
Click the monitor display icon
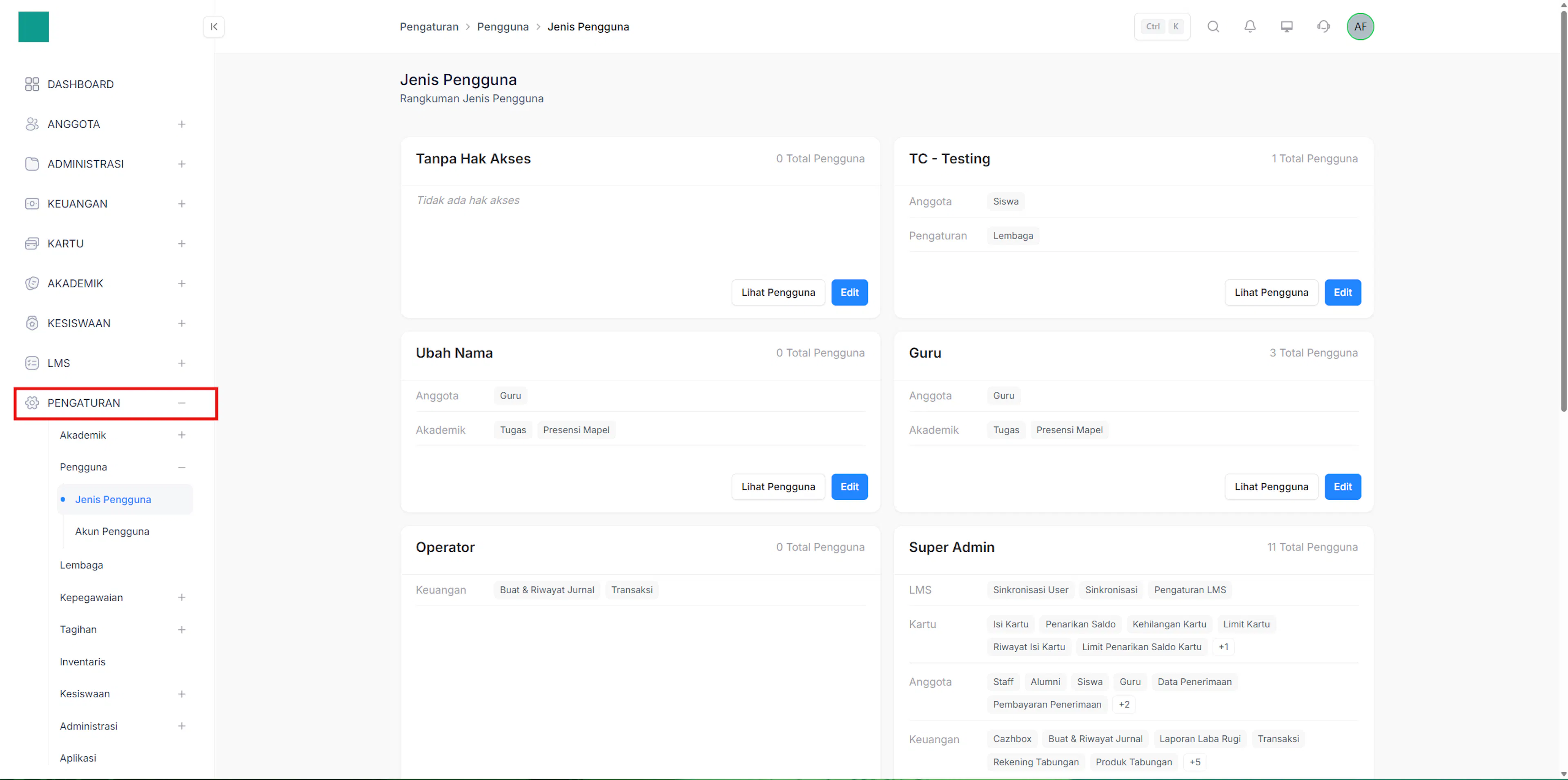1287,27
